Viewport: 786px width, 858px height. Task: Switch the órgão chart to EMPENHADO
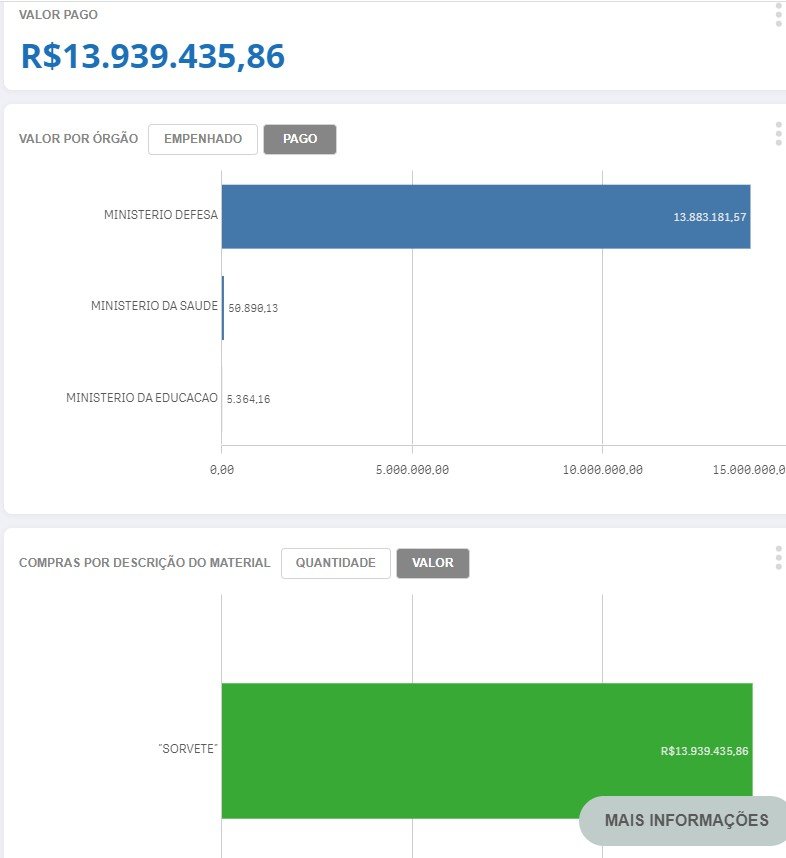point(203,139)
